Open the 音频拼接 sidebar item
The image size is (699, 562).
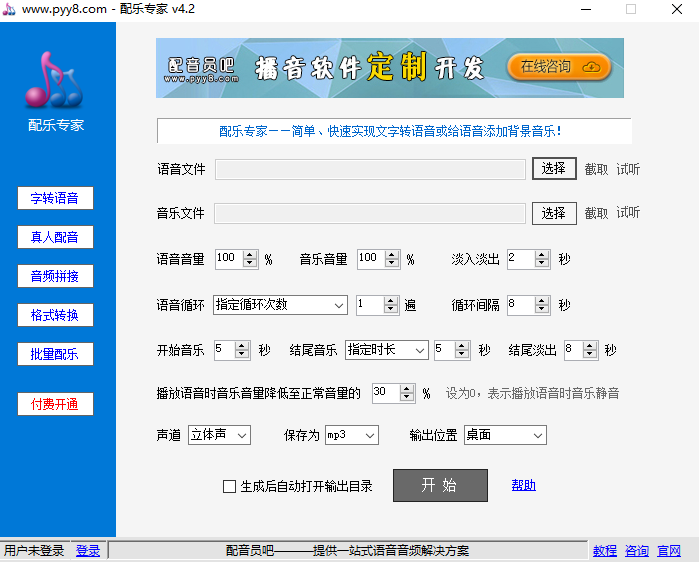click(55, 276)
